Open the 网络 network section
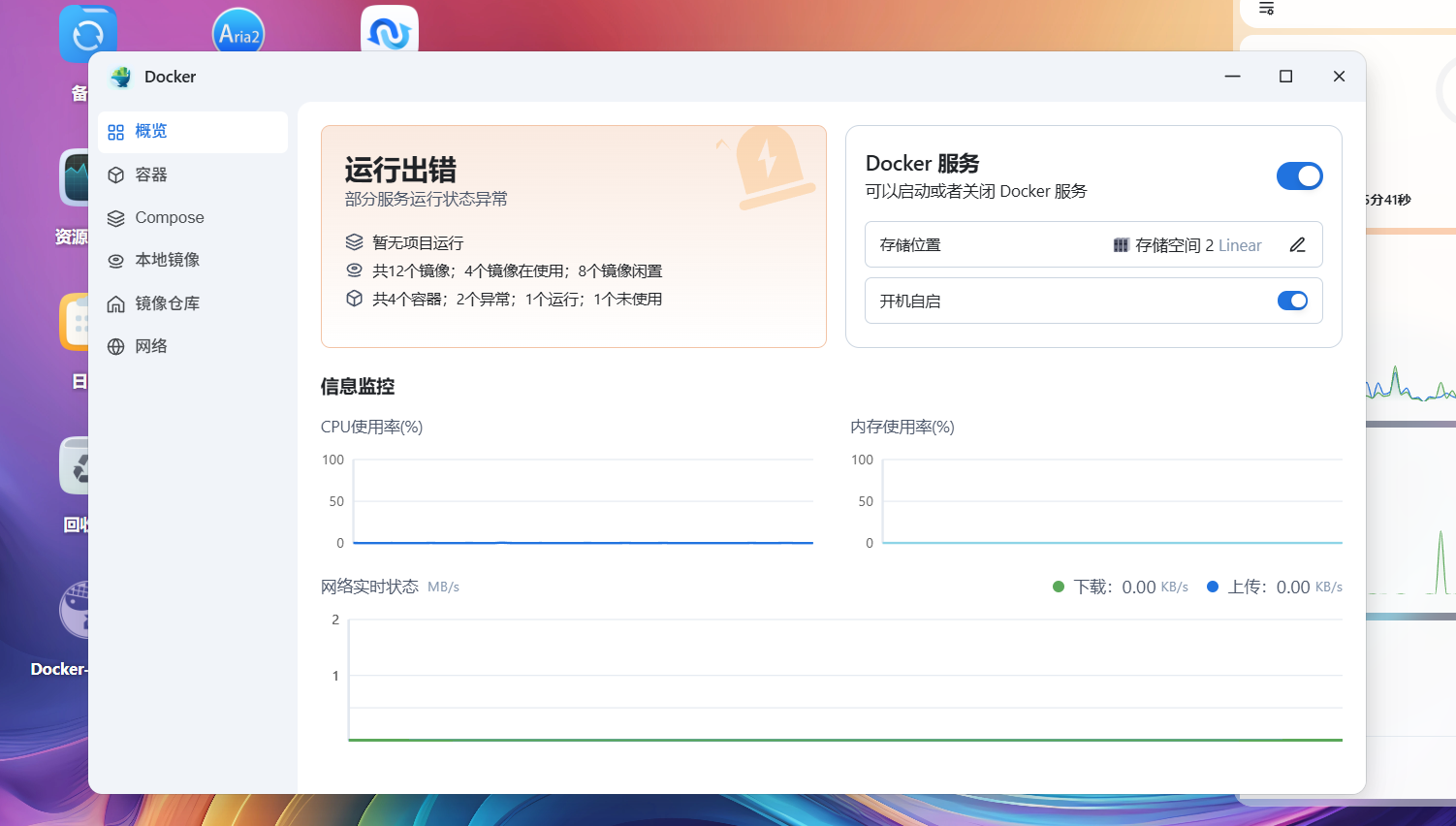This screenshot has width=1456, height=826. pyautogui.click(x=192, y=346)
